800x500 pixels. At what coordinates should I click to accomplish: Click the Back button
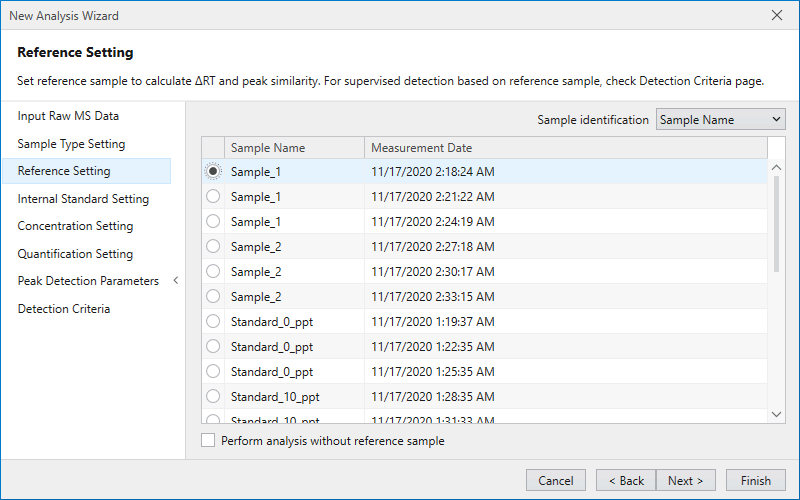click(x=626, y=481)
